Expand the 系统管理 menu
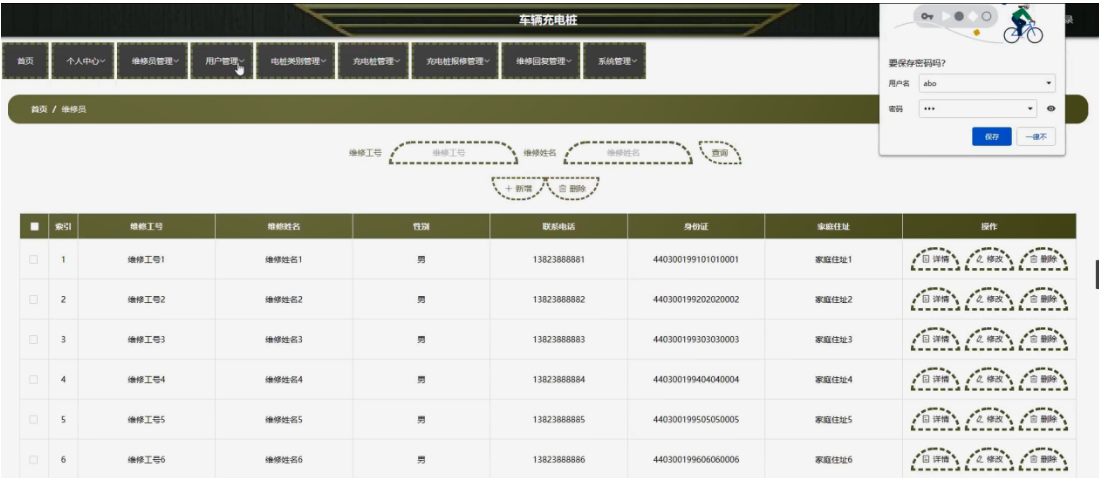Image resolution: width=1099 pixels, height=478 pixels. [x=614, y=61]
